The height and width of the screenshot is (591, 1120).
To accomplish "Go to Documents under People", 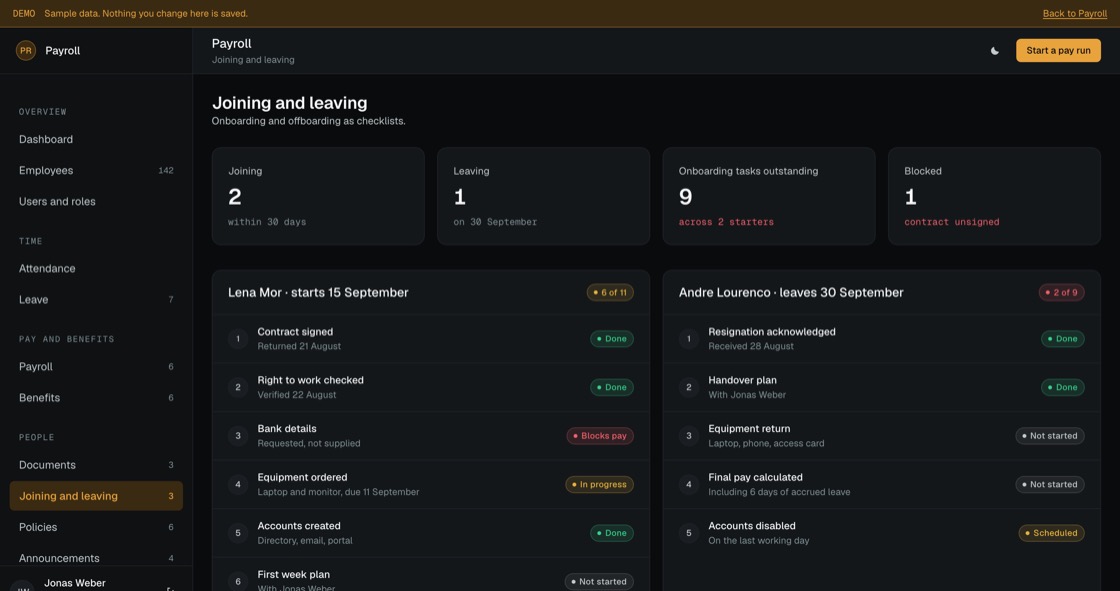I will (96, 465).
